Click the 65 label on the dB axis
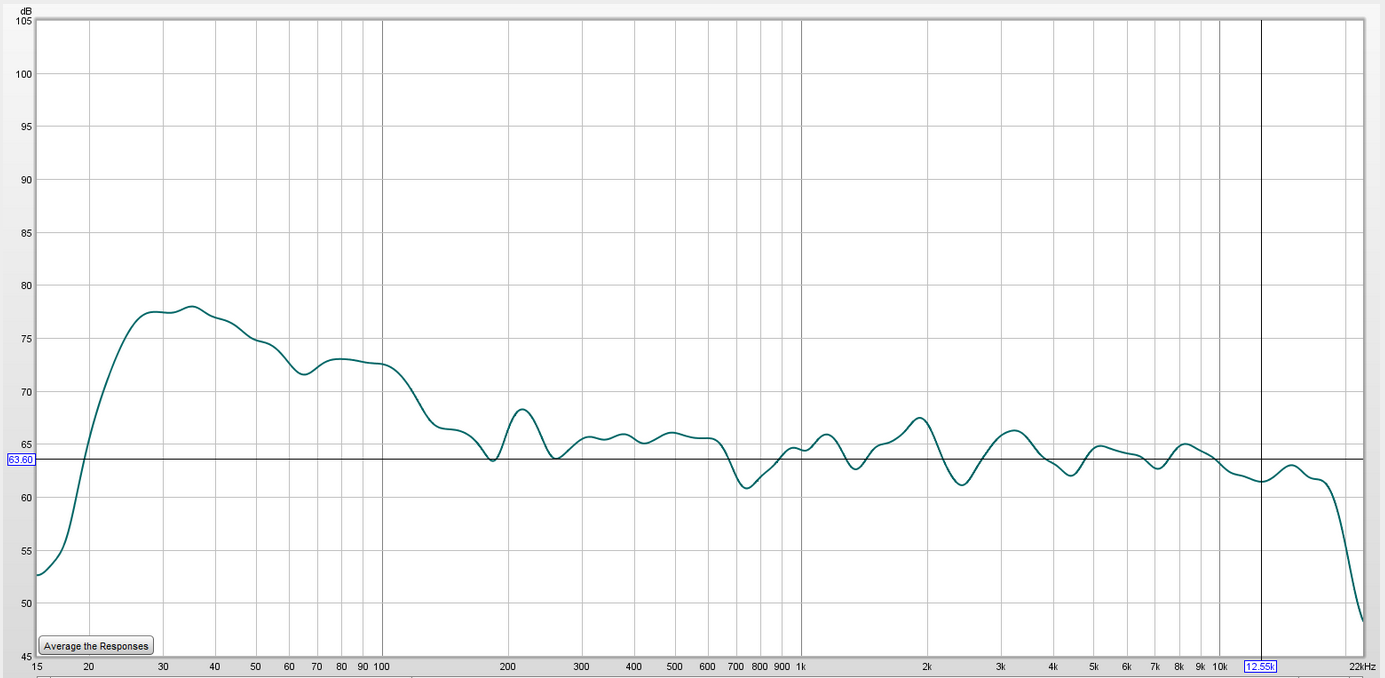1385x678 pixels. 26,445
